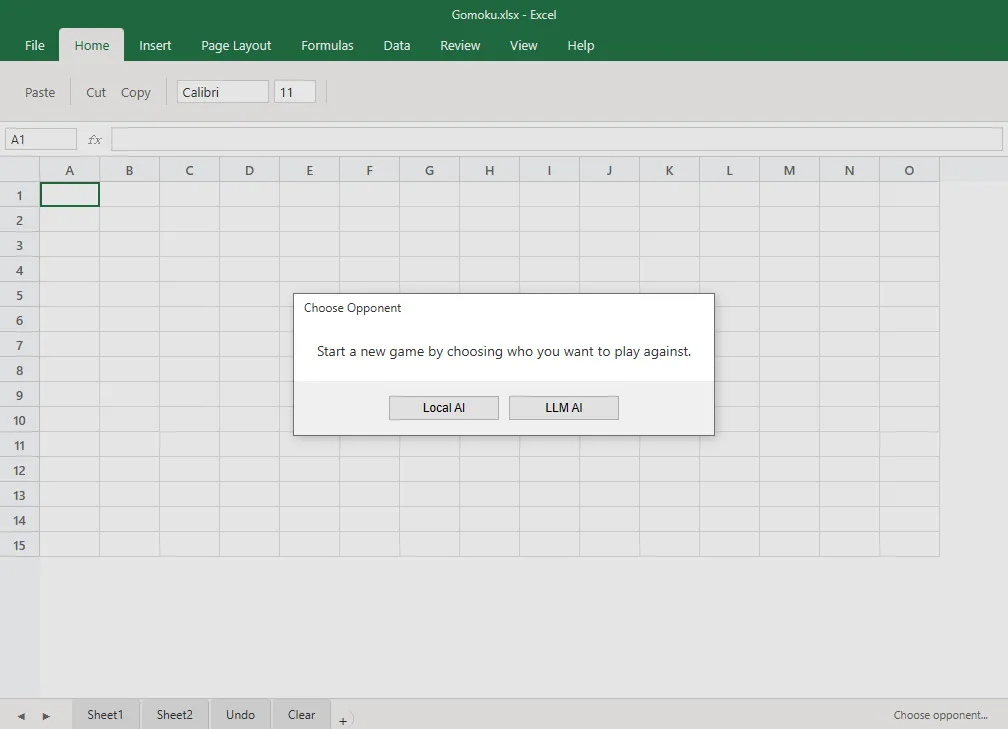Select column A header
Screen dimensions: 1008x729
(x=69, y=170)
